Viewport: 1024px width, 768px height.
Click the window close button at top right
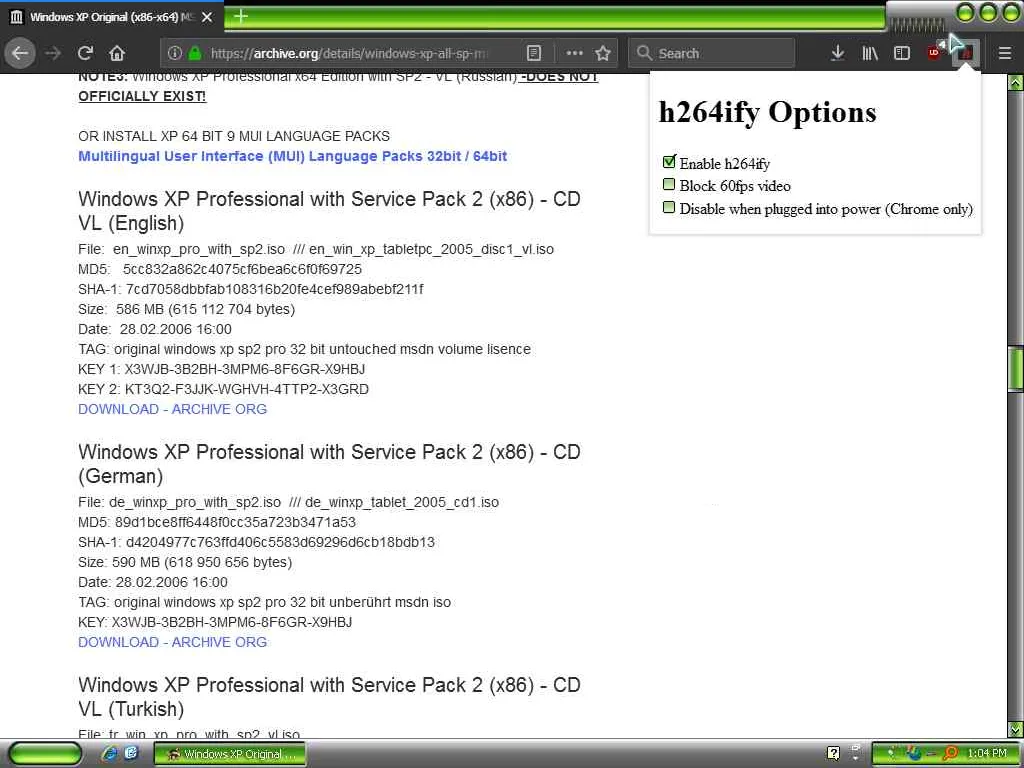tap(1010, 12)
